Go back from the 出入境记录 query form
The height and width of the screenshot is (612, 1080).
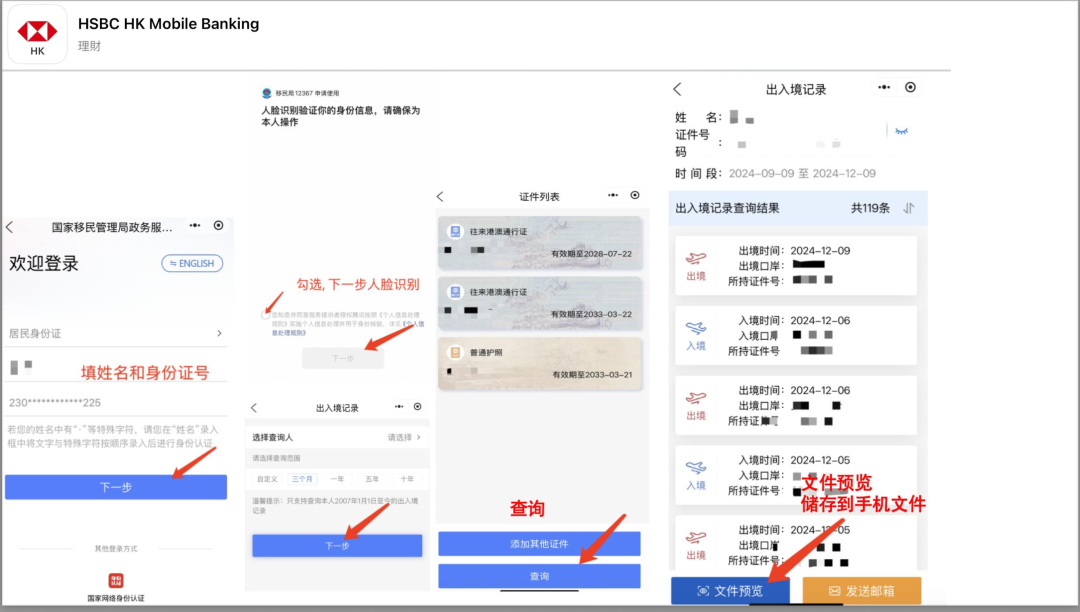pos(254,408)
